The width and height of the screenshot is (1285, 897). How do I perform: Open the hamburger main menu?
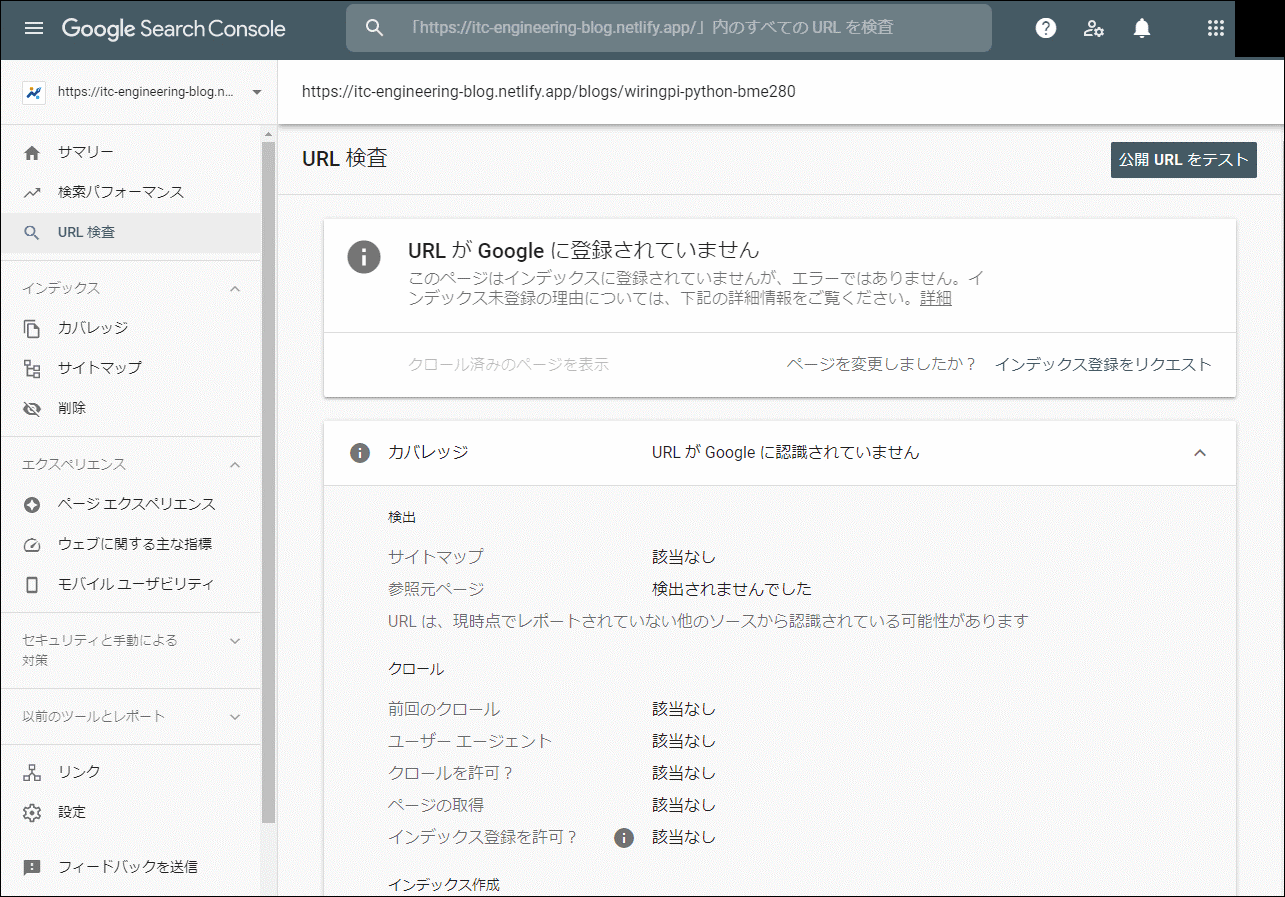pyautogui.click(x=34, y=28)
